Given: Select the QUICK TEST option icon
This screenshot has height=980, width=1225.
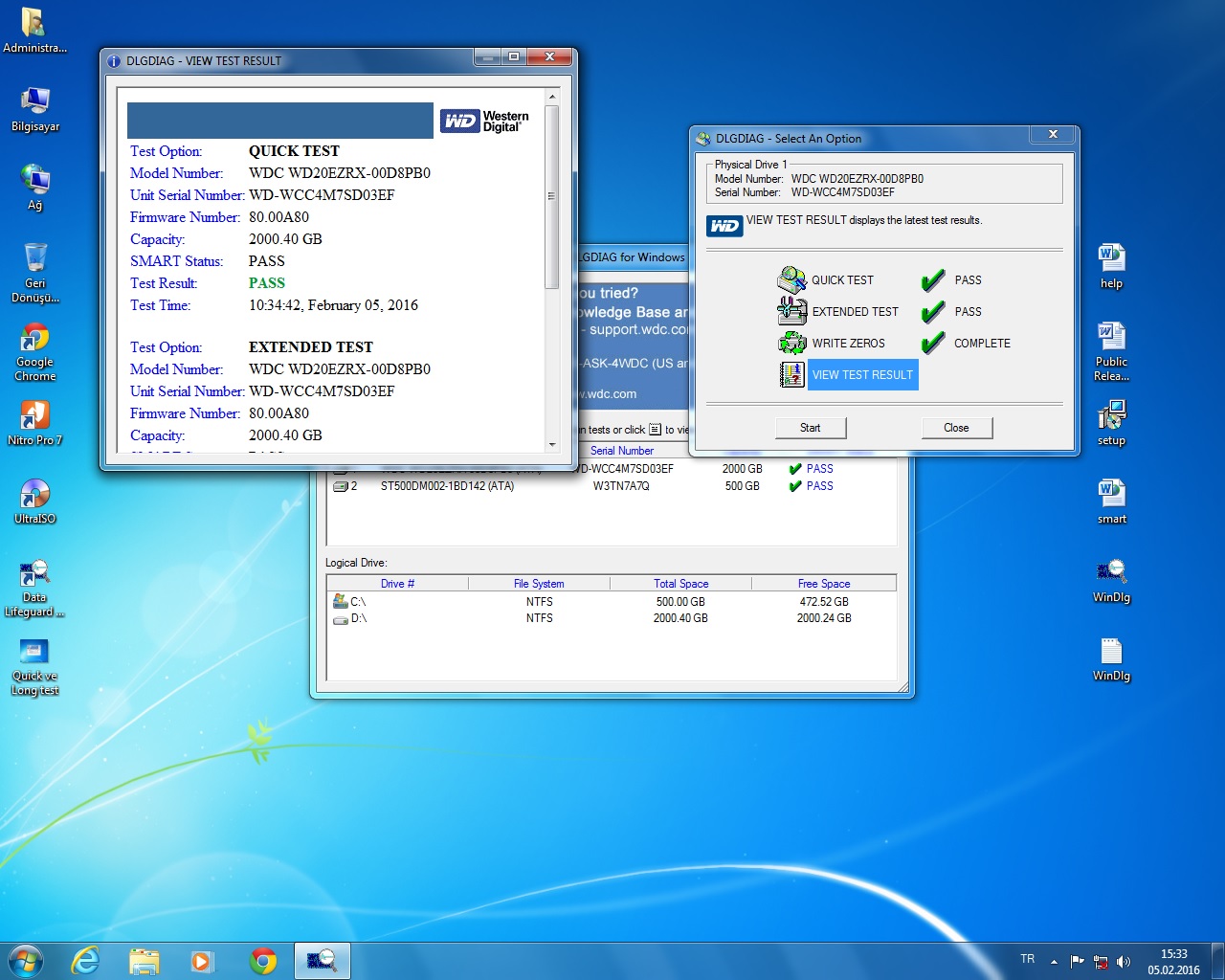Looking at the screenshot, I should coord(791,280).
